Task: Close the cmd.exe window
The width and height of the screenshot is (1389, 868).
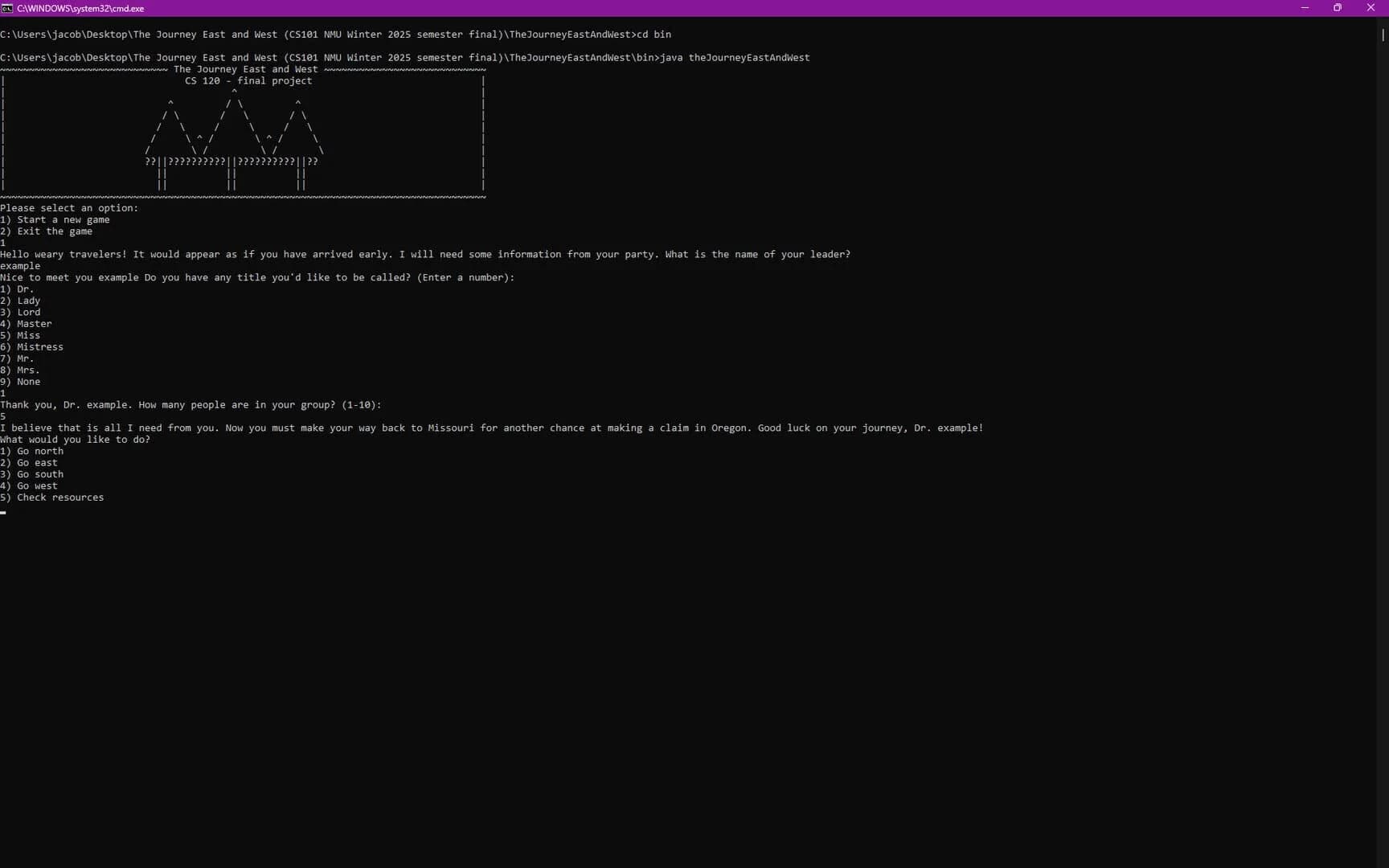Action: tap(1371, 8)
